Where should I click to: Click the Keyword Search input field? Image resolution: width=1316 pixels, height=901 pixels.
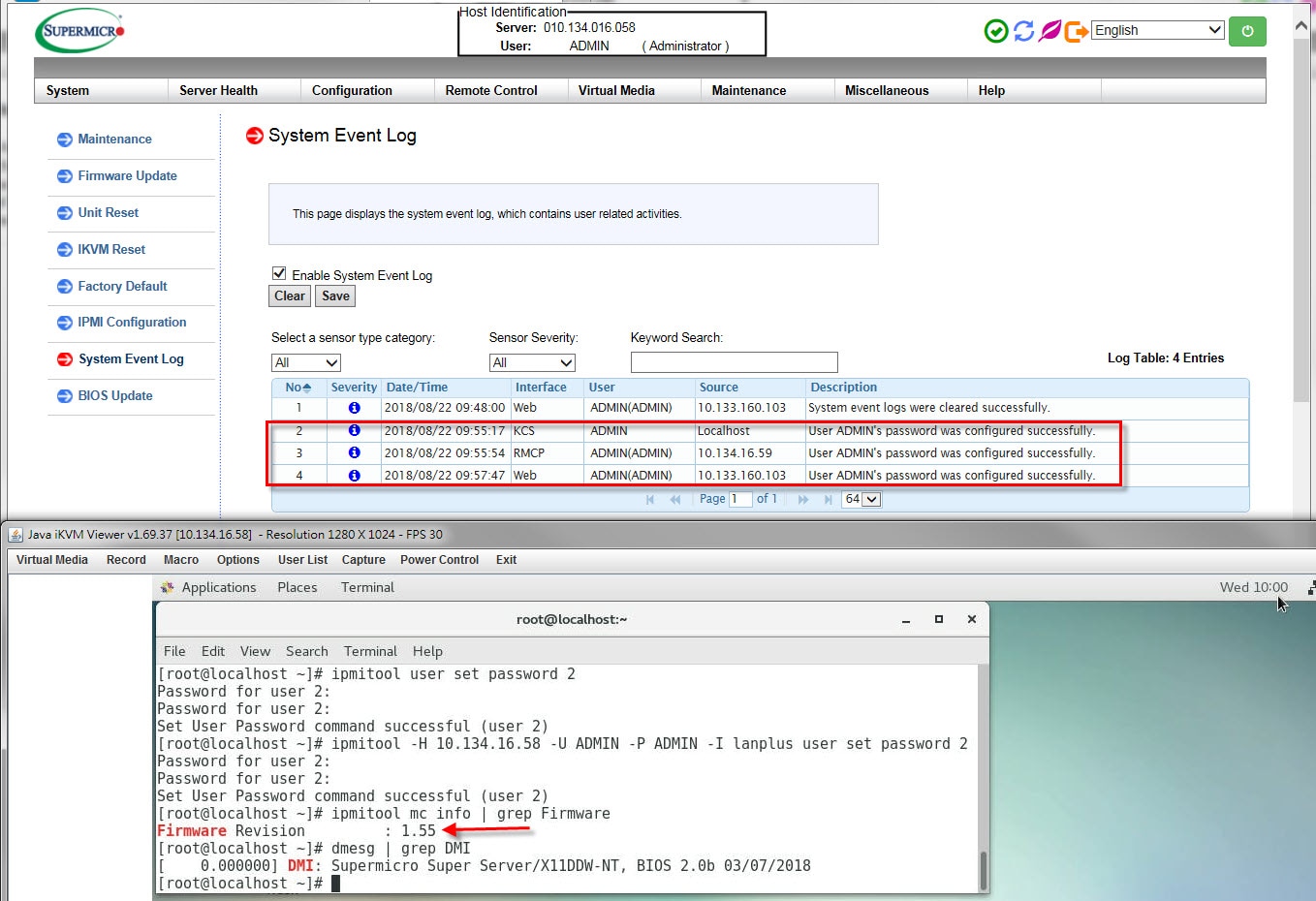tap(734, 362)
